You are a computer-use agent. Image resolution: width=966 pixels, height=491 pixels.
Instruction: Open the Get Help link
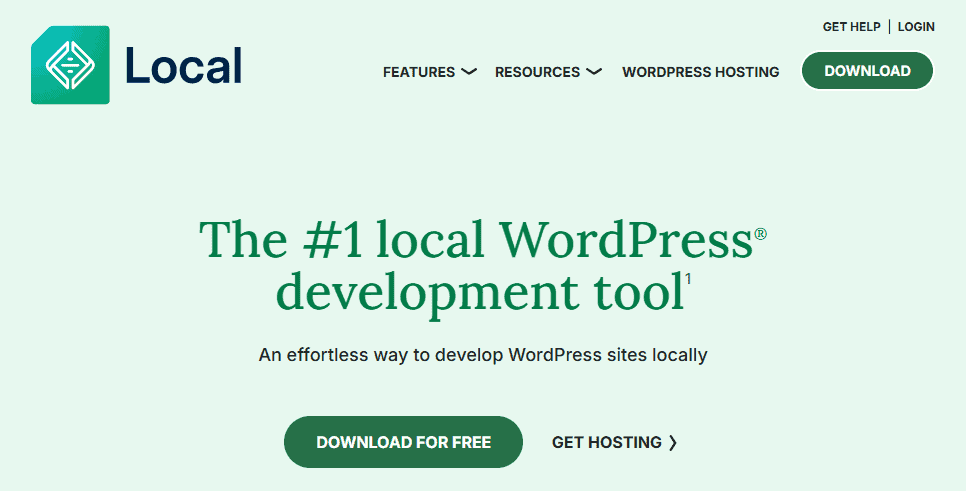851,27
